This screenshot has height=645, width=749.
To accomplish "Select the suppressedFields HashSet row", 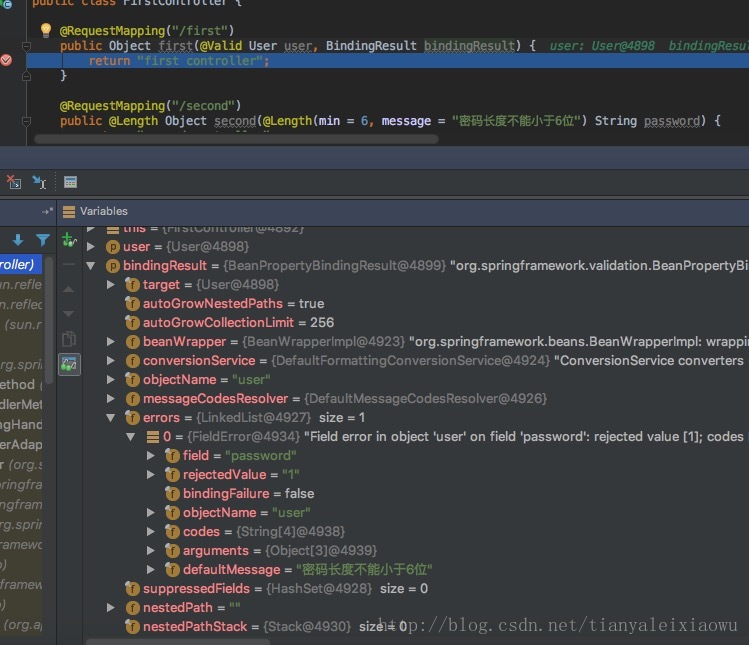I will click(x=416, y=589).
